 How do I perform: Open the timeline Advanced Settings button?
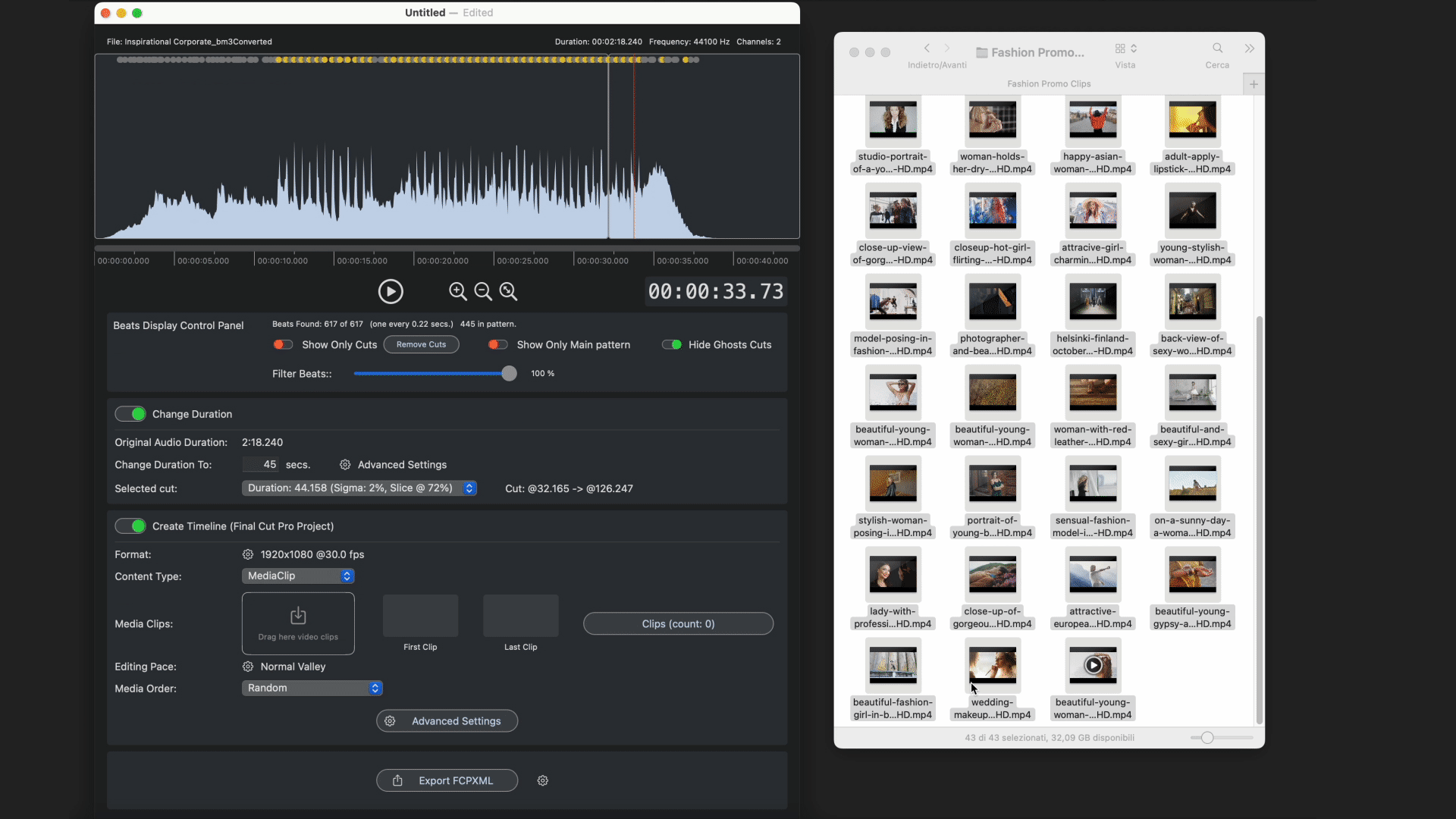click(447, 721)
